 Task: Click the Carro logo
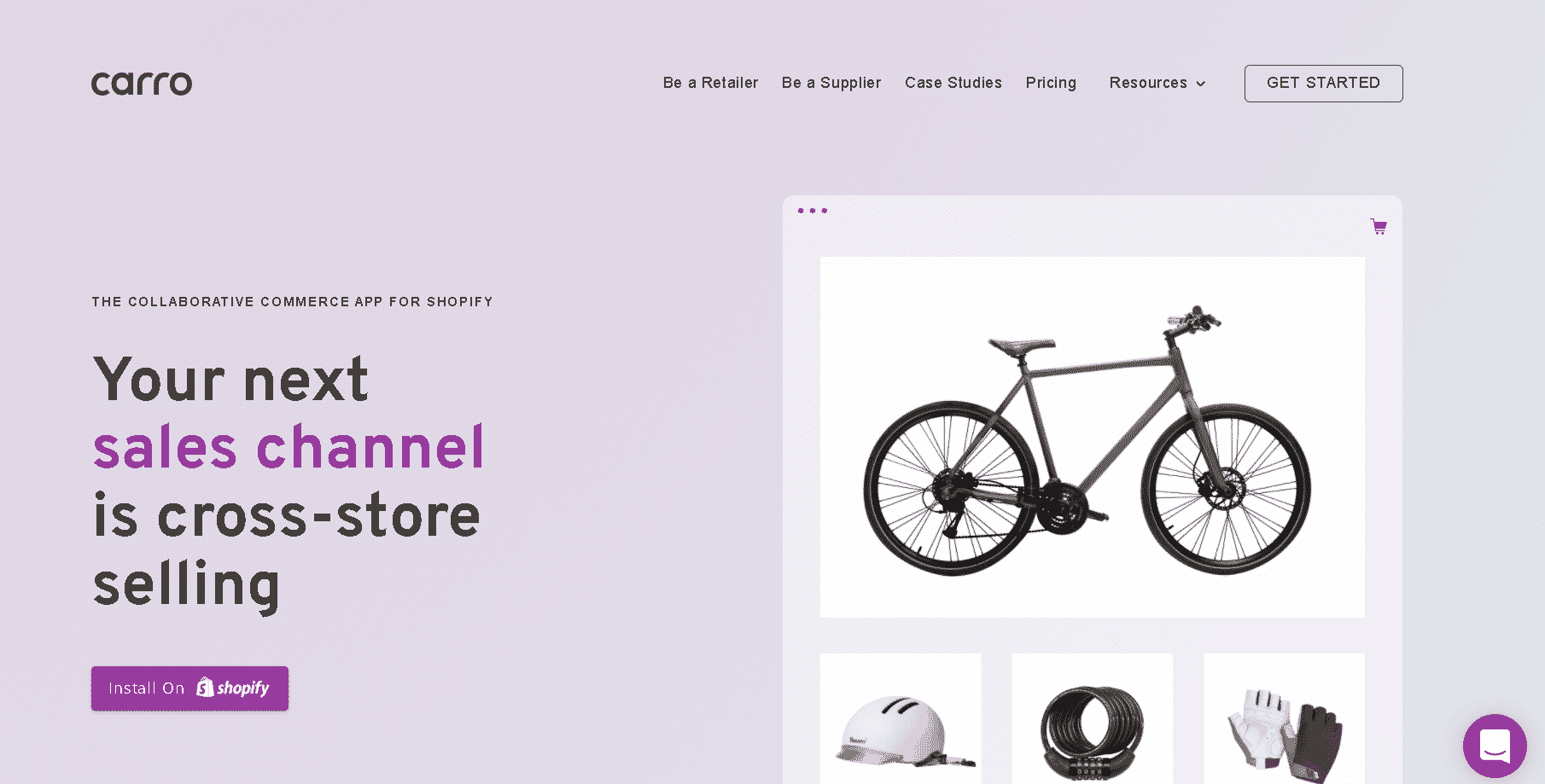(142, 84)
